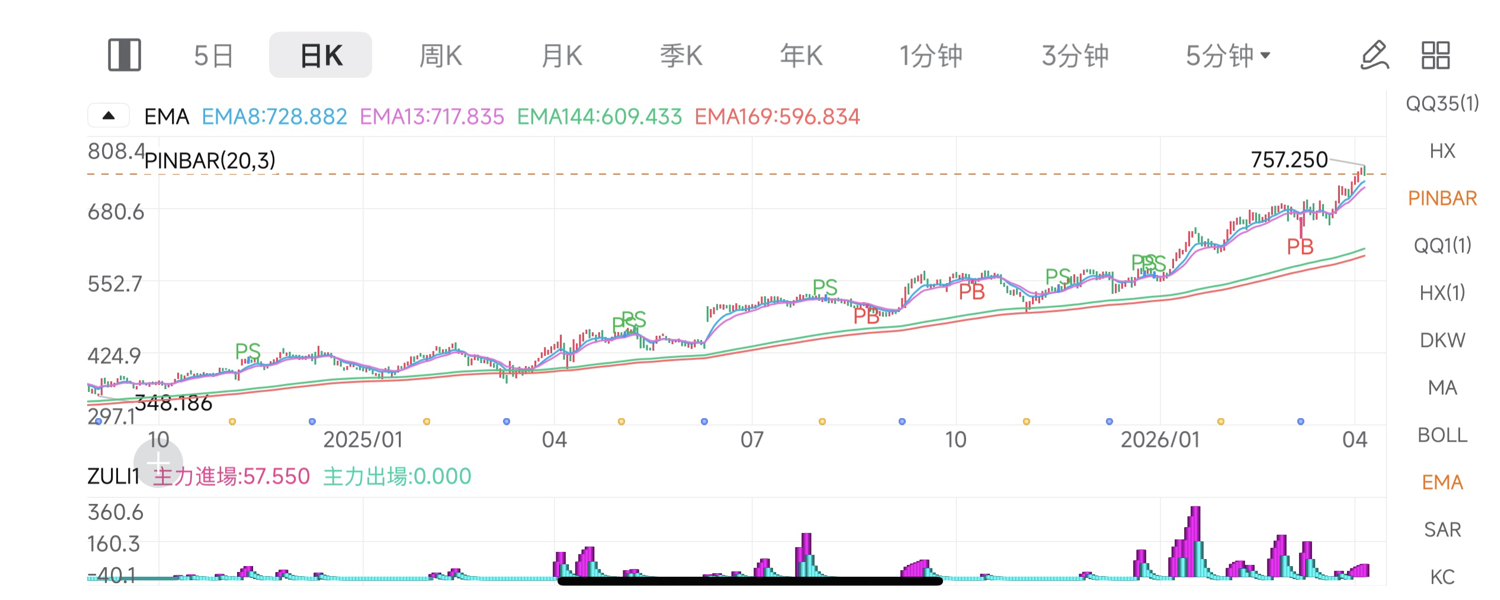Click the 757.250 price label
The image size is (1500, 600).
1289,160
